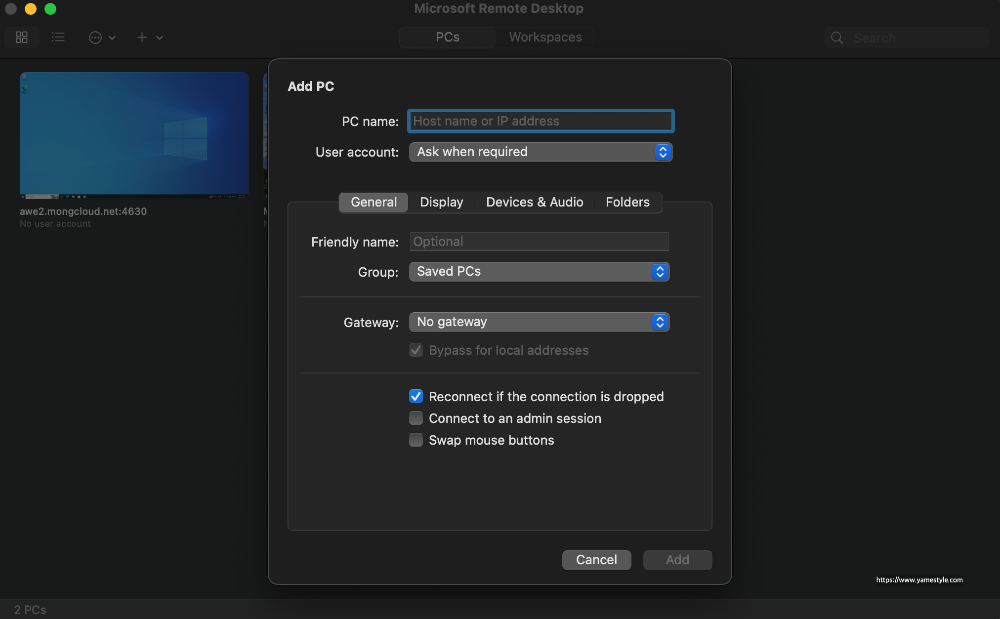Enable Connect to an admin session
Viewport: 1000px width, 619px height.
pos(416,418)
